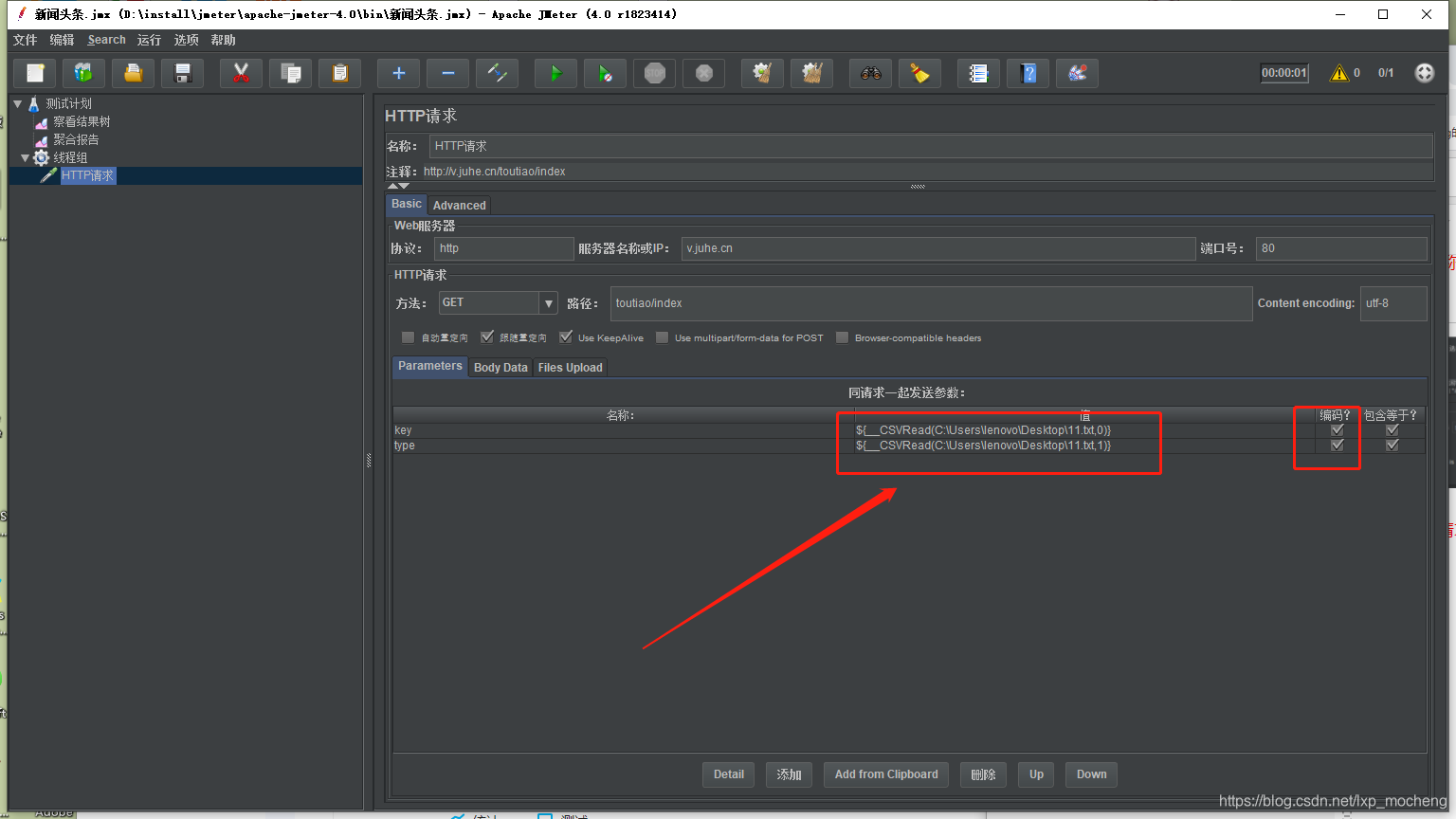This screenshot has width=1456, height=819.
Task: Click the Toggle enable/disable icon
Action: pos(497,73)
